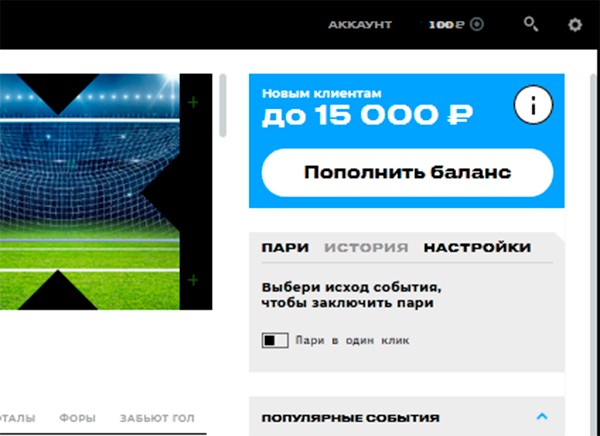The image size is (600, 436).
Task: Select the 'Забьют гол' market tab
Action: pyautogui.click(x=157, y=418)
